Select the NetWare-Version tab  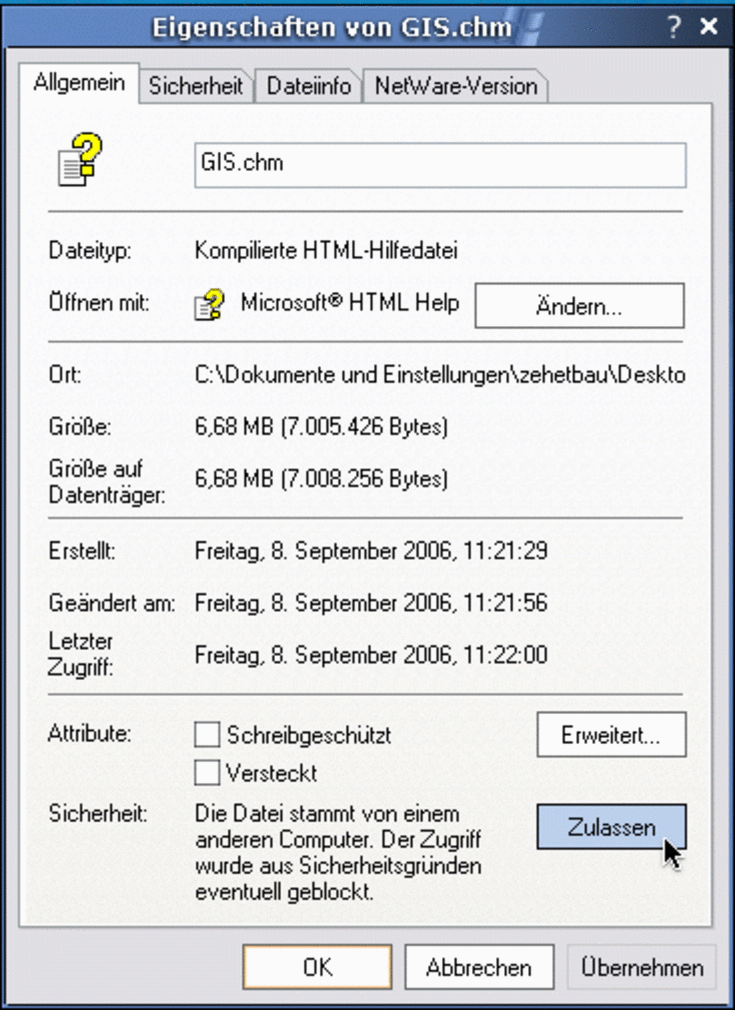coord(455,86)
